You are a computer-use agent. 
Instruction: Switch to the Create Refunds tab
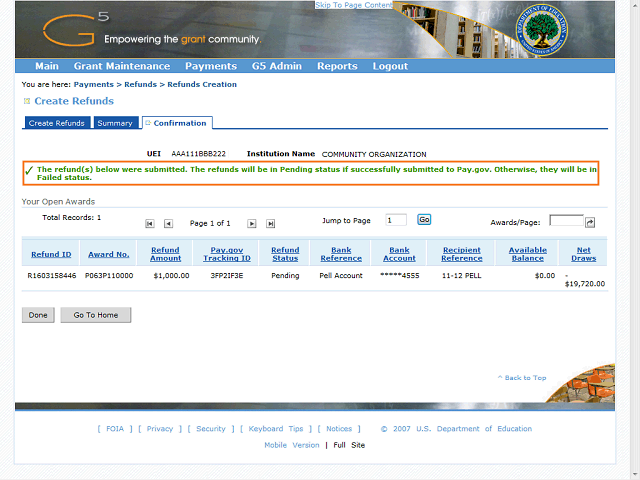click(x=56, y=123)
